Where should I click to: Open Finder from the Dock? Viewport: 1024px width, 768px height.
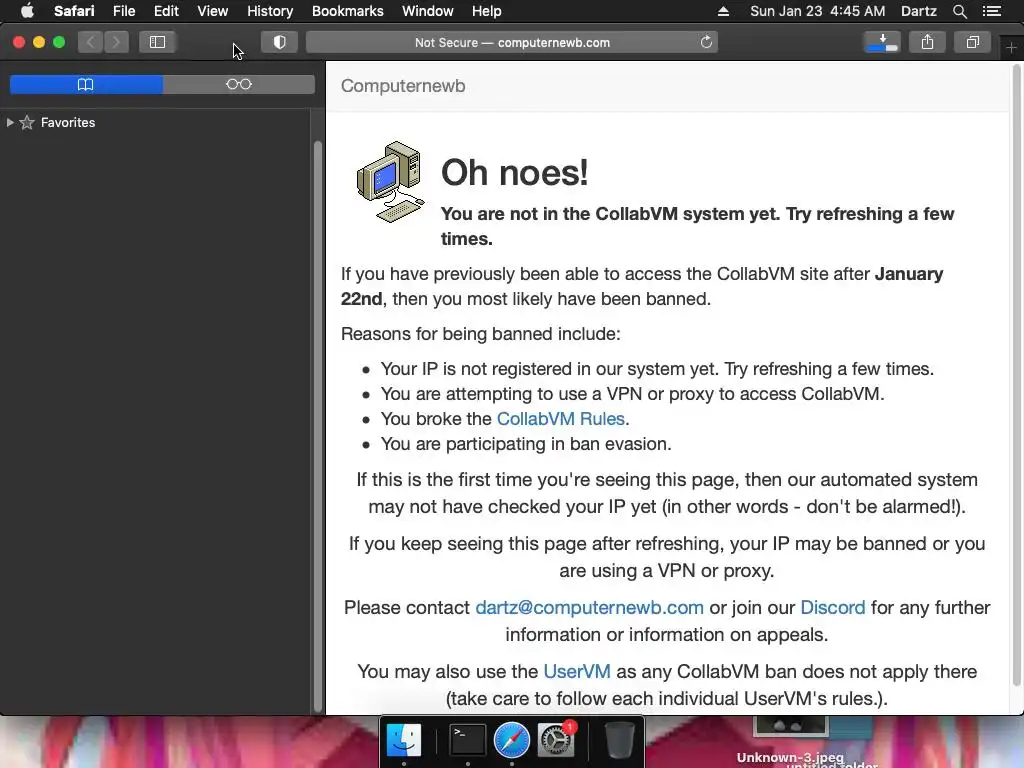click(x=404, y=740)
